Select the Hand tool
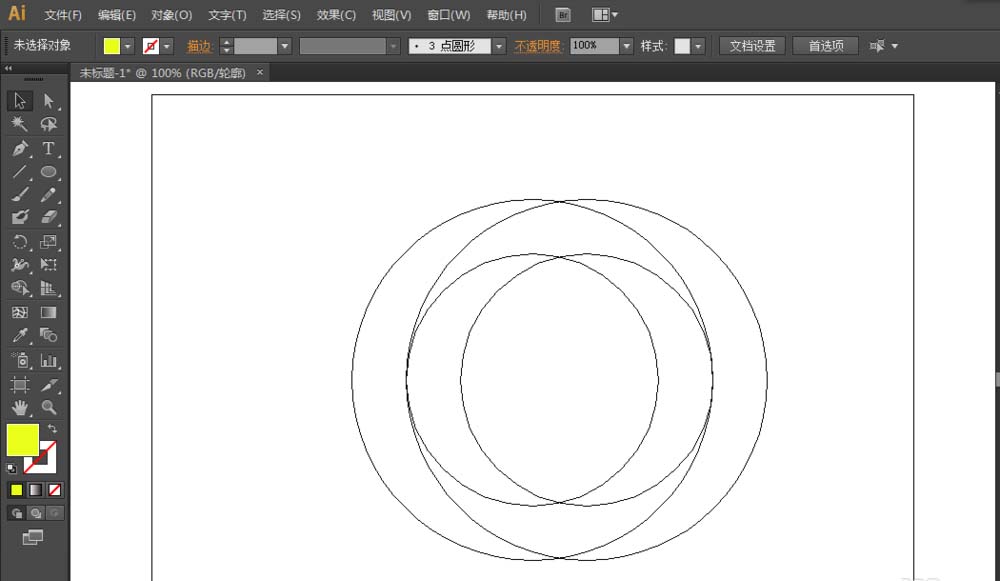The height and width of the screenshot is (581, 1000). tap(20, 407)
